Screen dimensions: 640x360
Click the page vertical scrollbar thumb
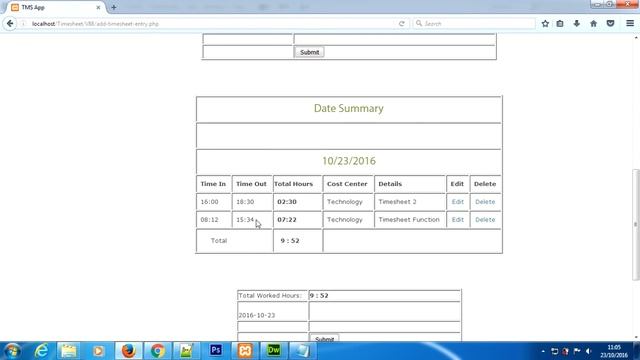(636, 224)
